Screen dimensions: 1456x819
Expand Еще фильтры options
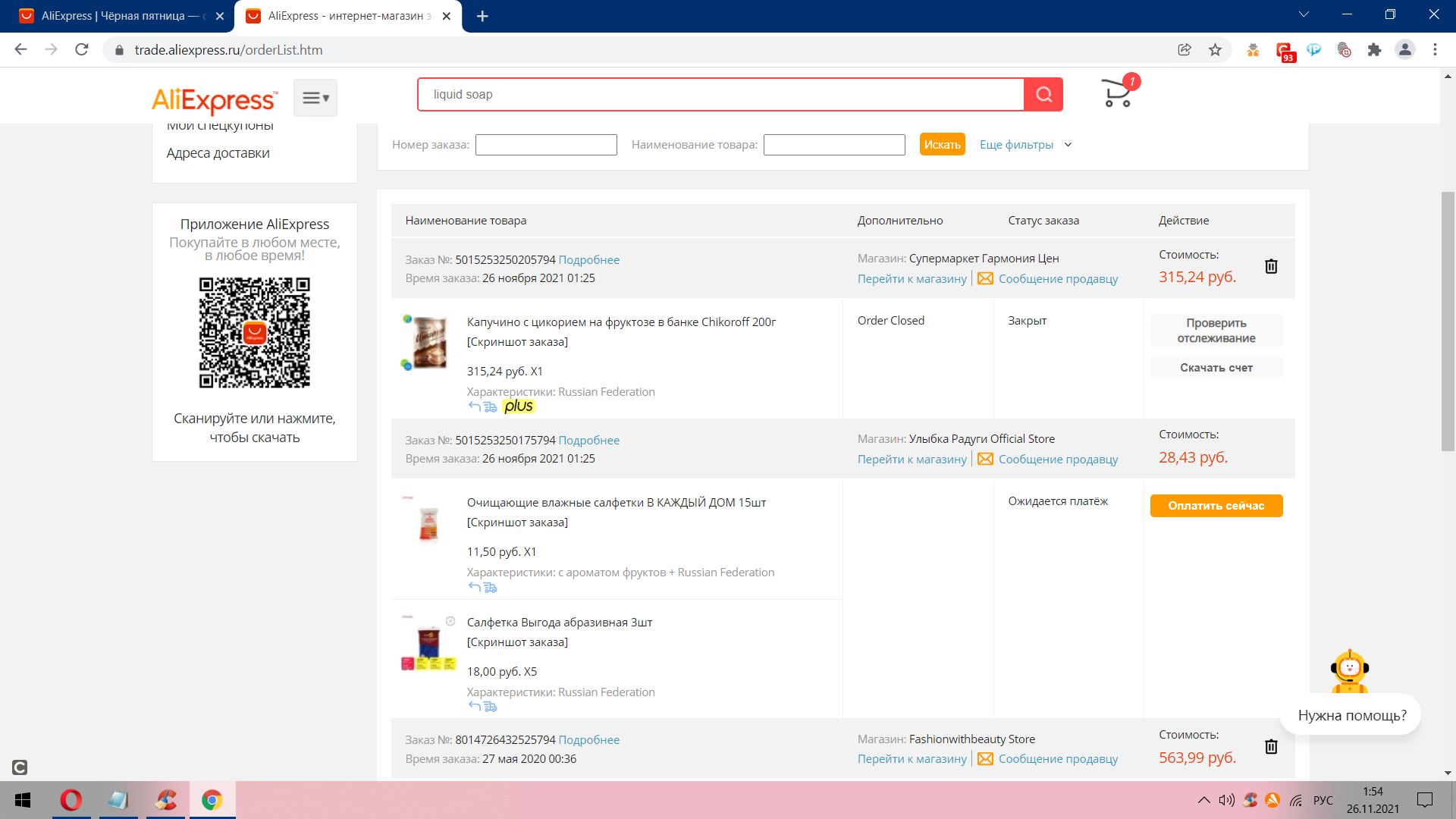1025,145
